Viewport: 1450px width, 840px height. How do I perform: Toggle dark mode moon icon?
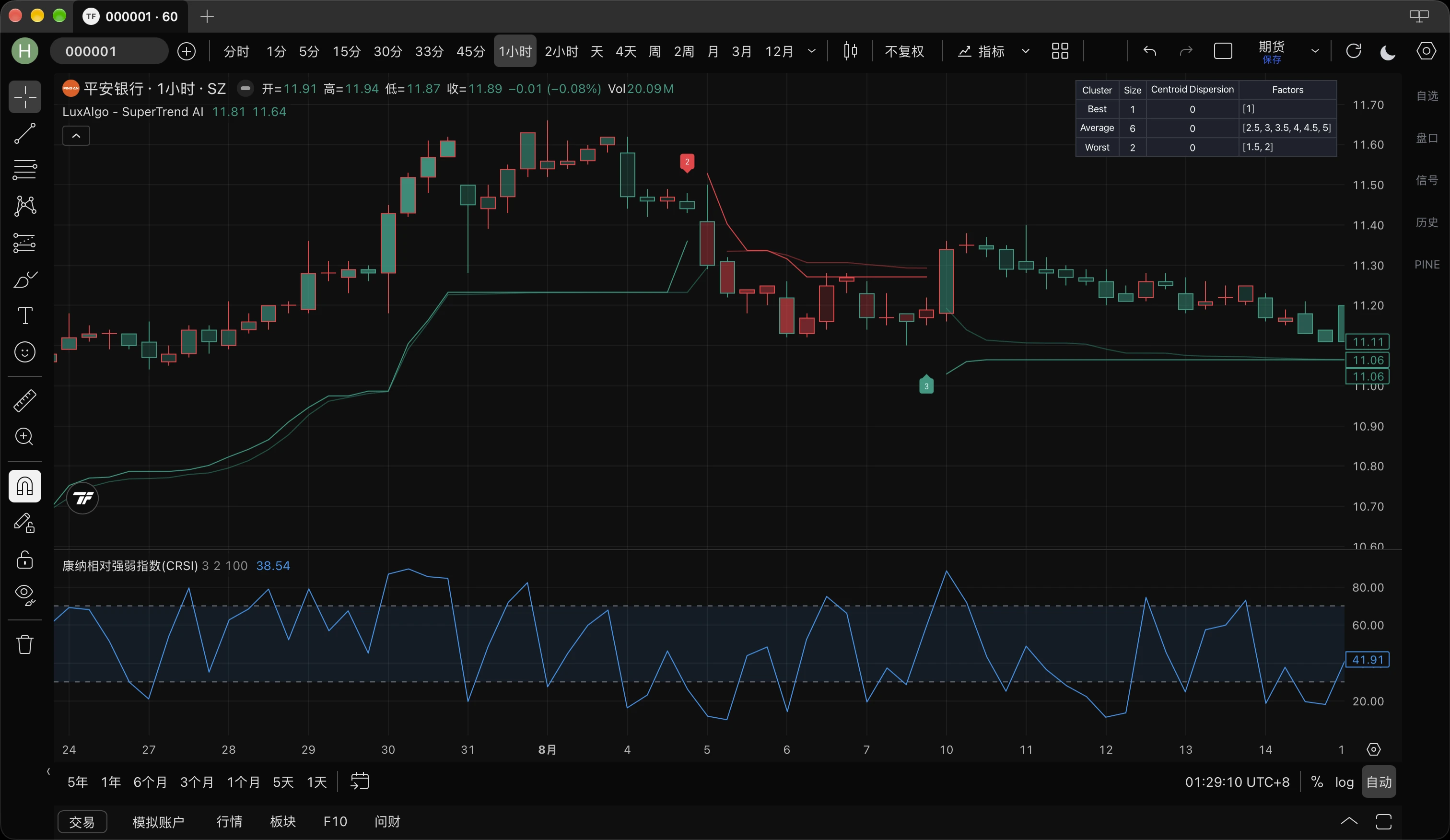click(x=1389, y=52)
